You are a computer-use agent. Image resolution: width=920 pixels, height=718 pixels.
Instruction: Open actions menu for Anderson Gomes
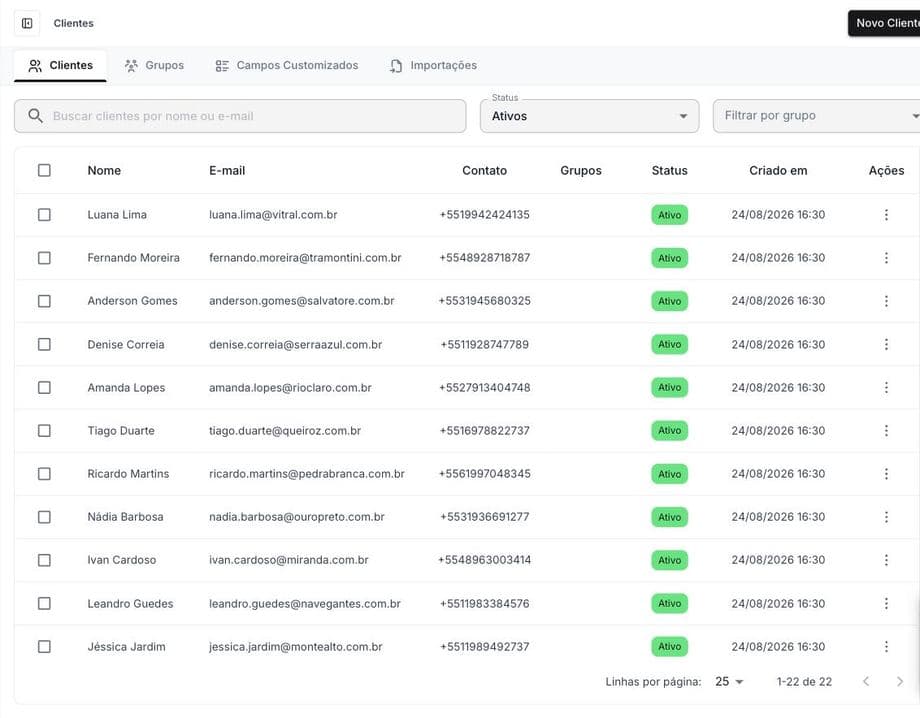point(886,301)
